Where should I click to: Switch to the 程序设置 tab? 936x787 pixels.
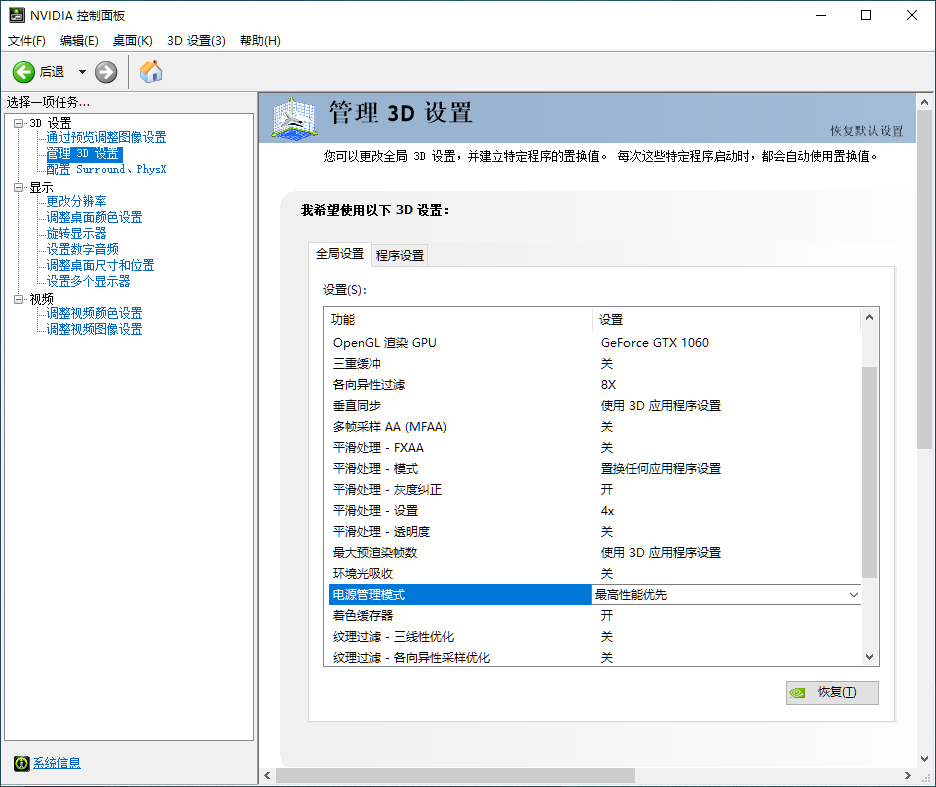[x=400, y=256]
